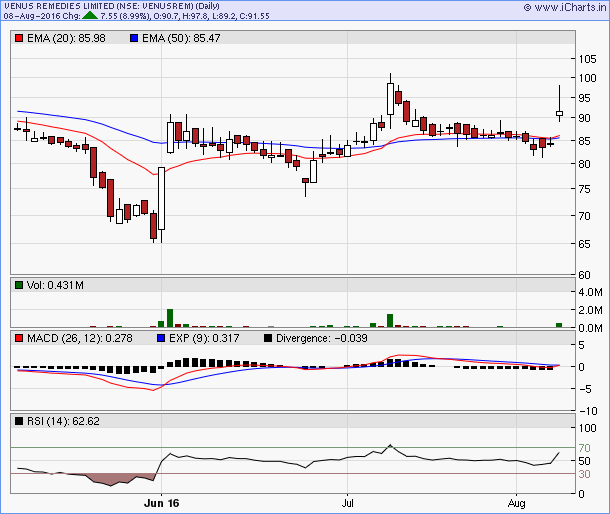The image size is (610, 514).
Task: Click the Jul date axis label
Action: pyautogui.click(x=347, y=503)
